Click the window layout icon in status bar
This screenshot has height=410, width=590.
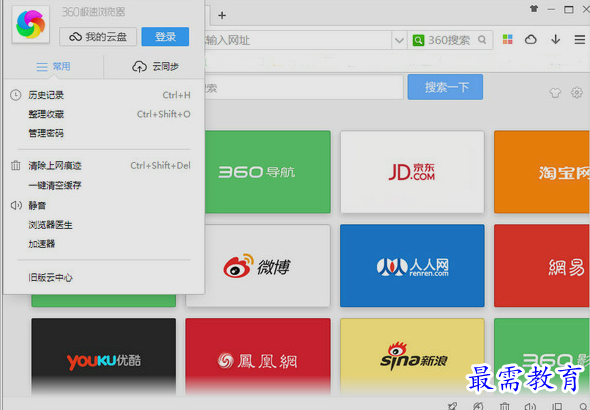point(557,405)
